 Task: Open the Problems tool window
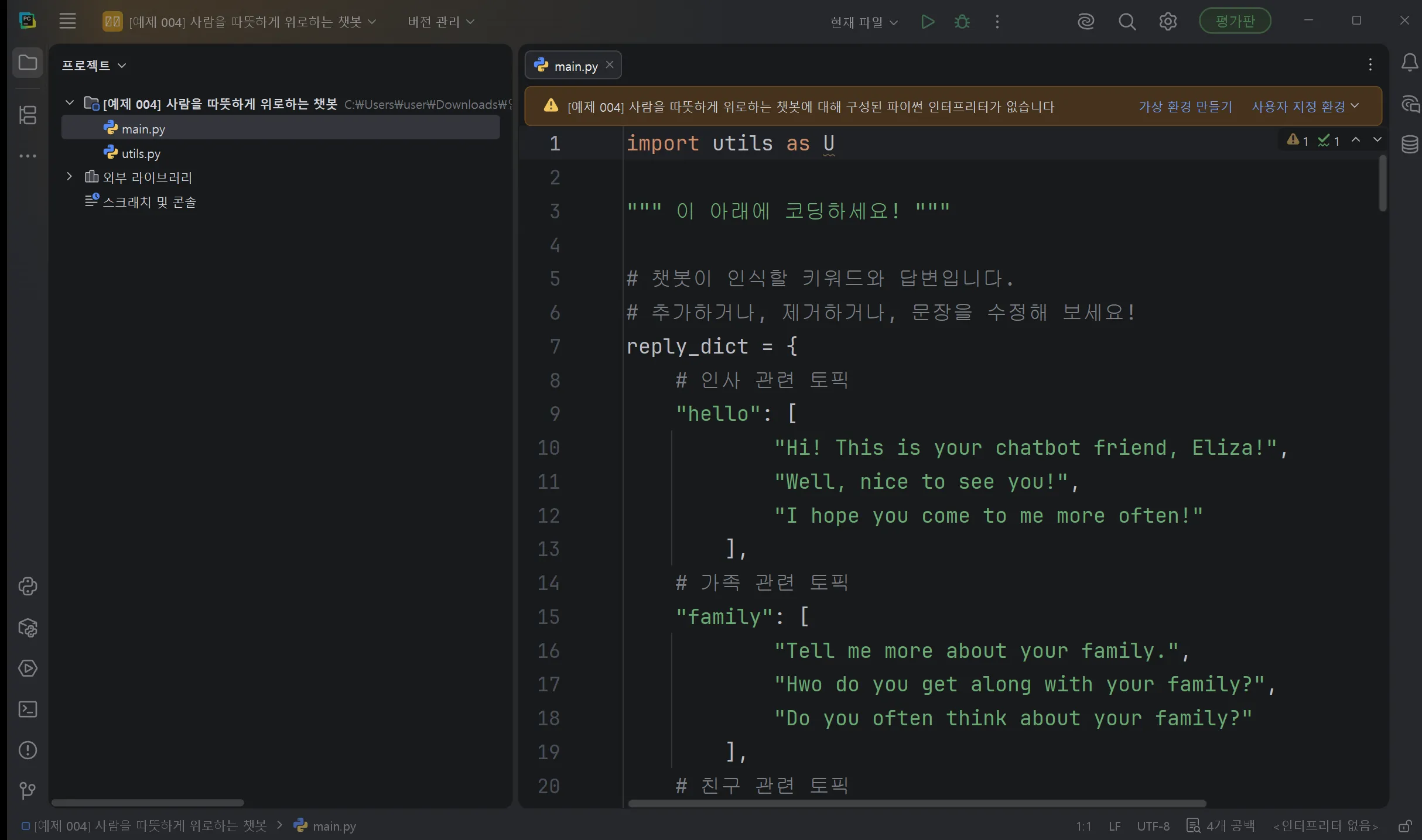pyautogui.click(x=28, y=750)
